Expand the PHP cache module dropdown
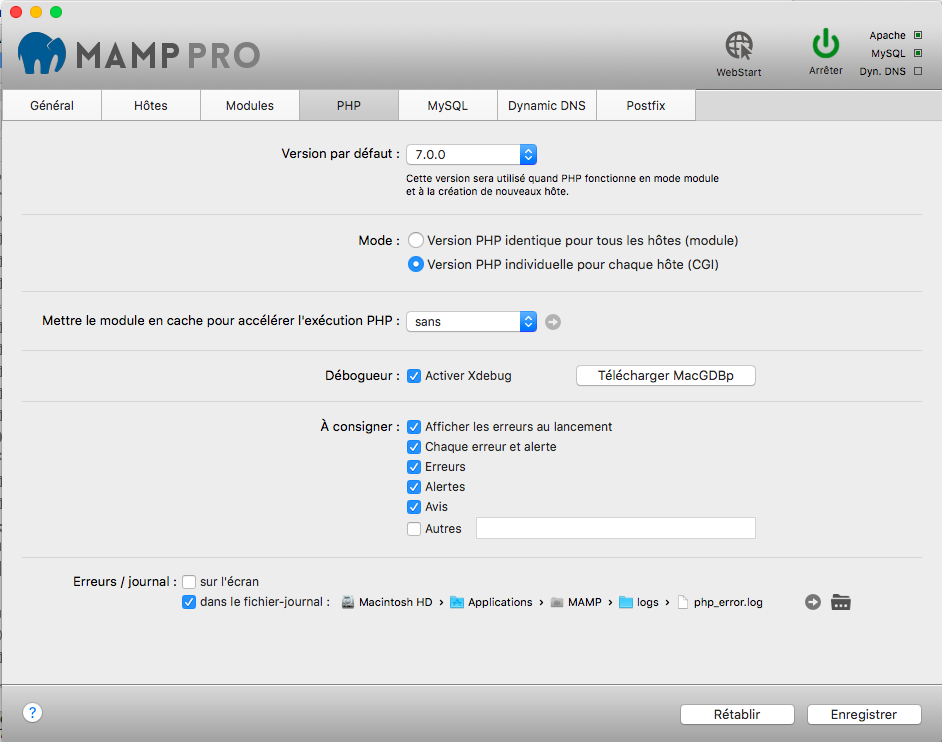Screen dimensions: 942x742 tap(472, 322)
